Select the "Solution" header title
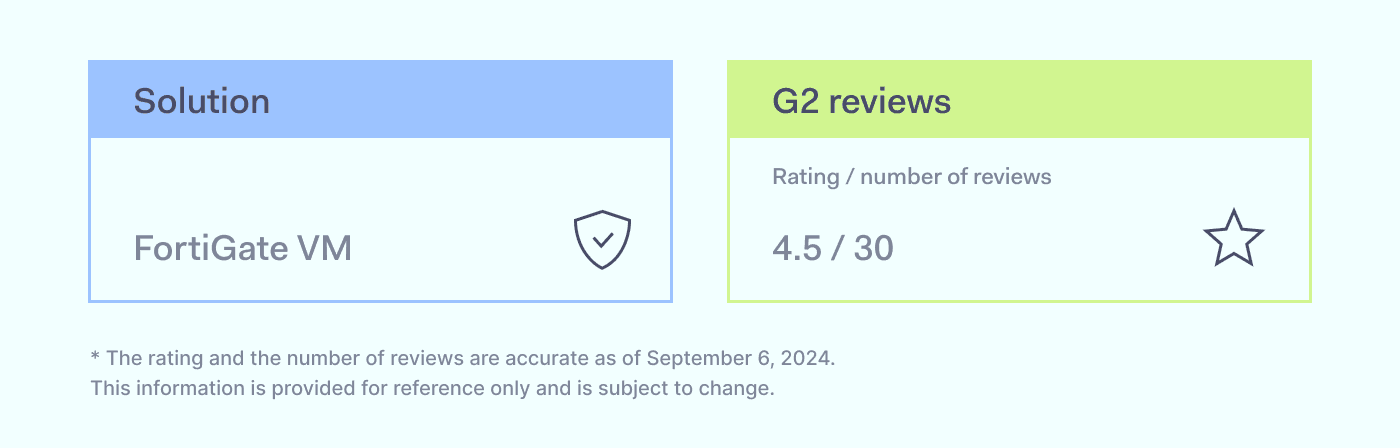The height and width of the screenshot is (448, 1400). point(202,101)
